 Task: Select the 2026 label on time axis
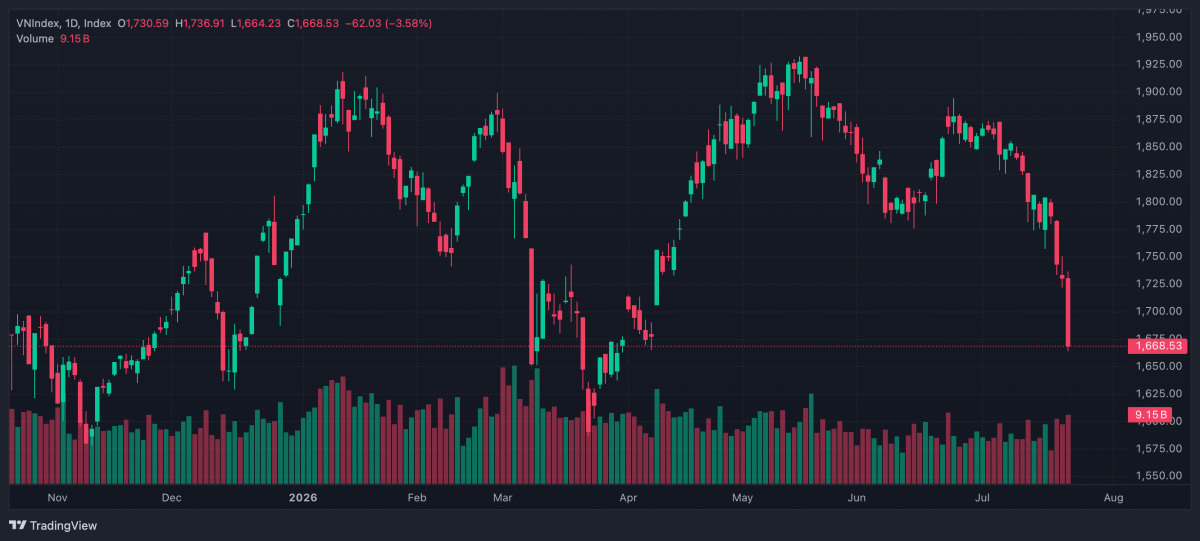pos(301,497)
